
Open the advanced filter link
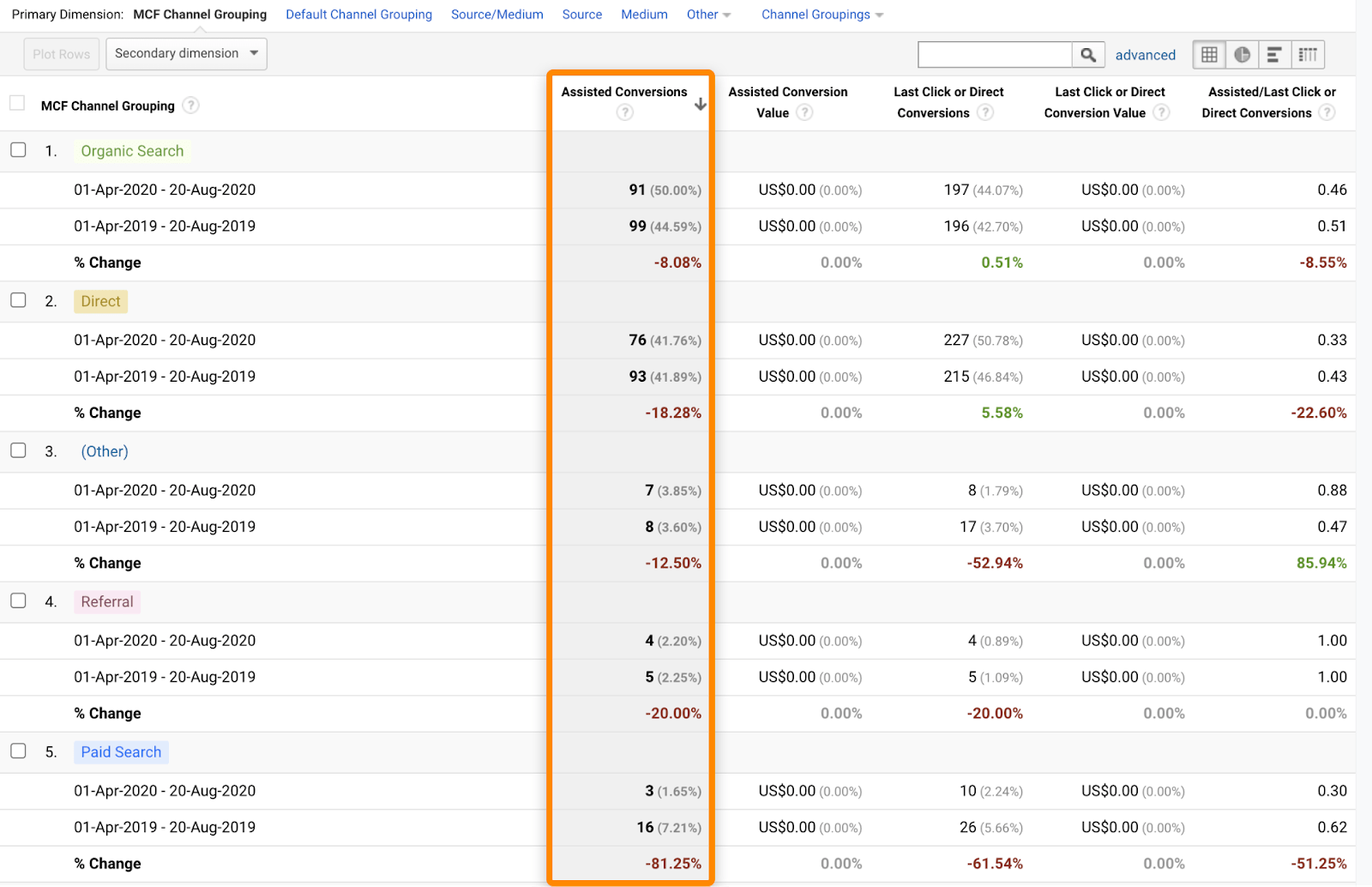1145,55
